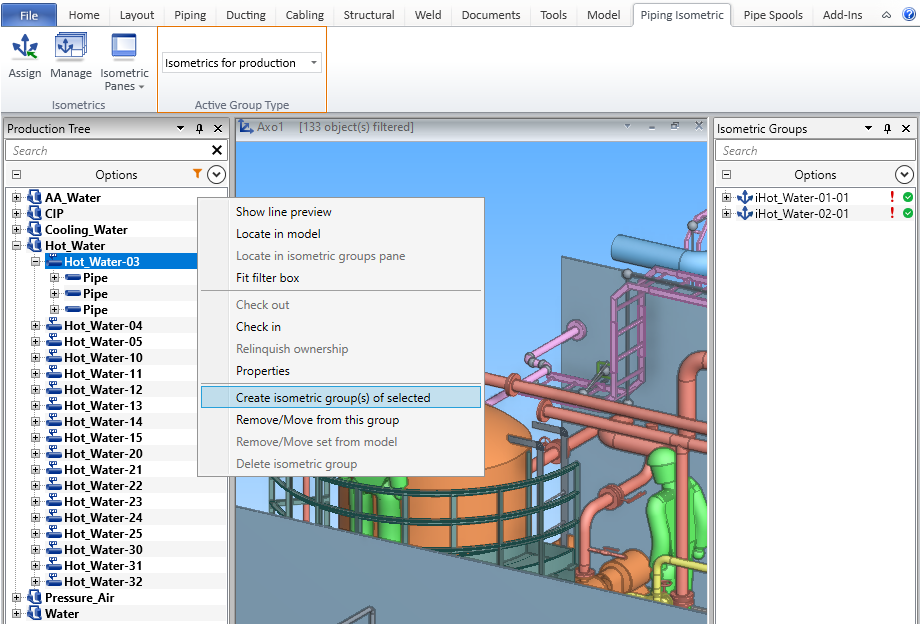Click the orange filter icon in Production Tree
Screen dimensions: 920x624
tap(197, 174)
